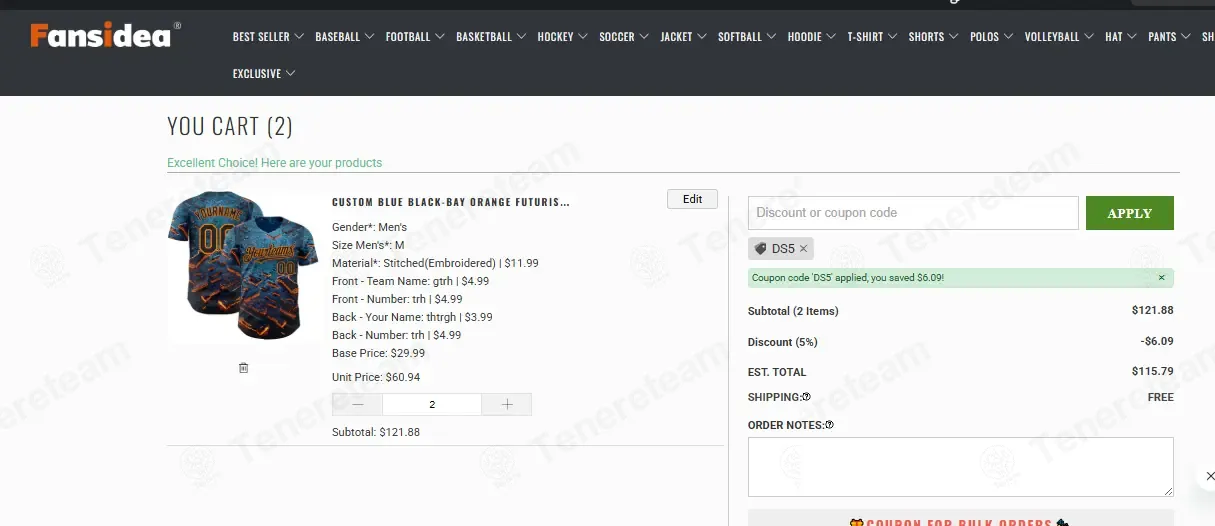
Task: Expand the Hoodie menu
Action: point(811,37)
